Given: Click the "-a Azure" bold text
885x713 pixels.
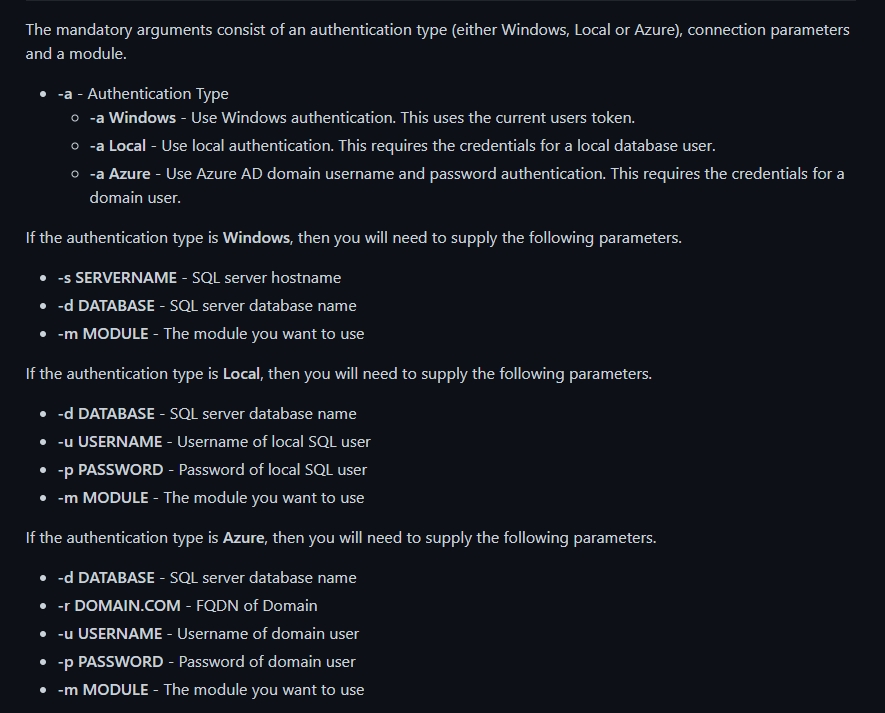Looking at the screenshot, I should point(120,173).
